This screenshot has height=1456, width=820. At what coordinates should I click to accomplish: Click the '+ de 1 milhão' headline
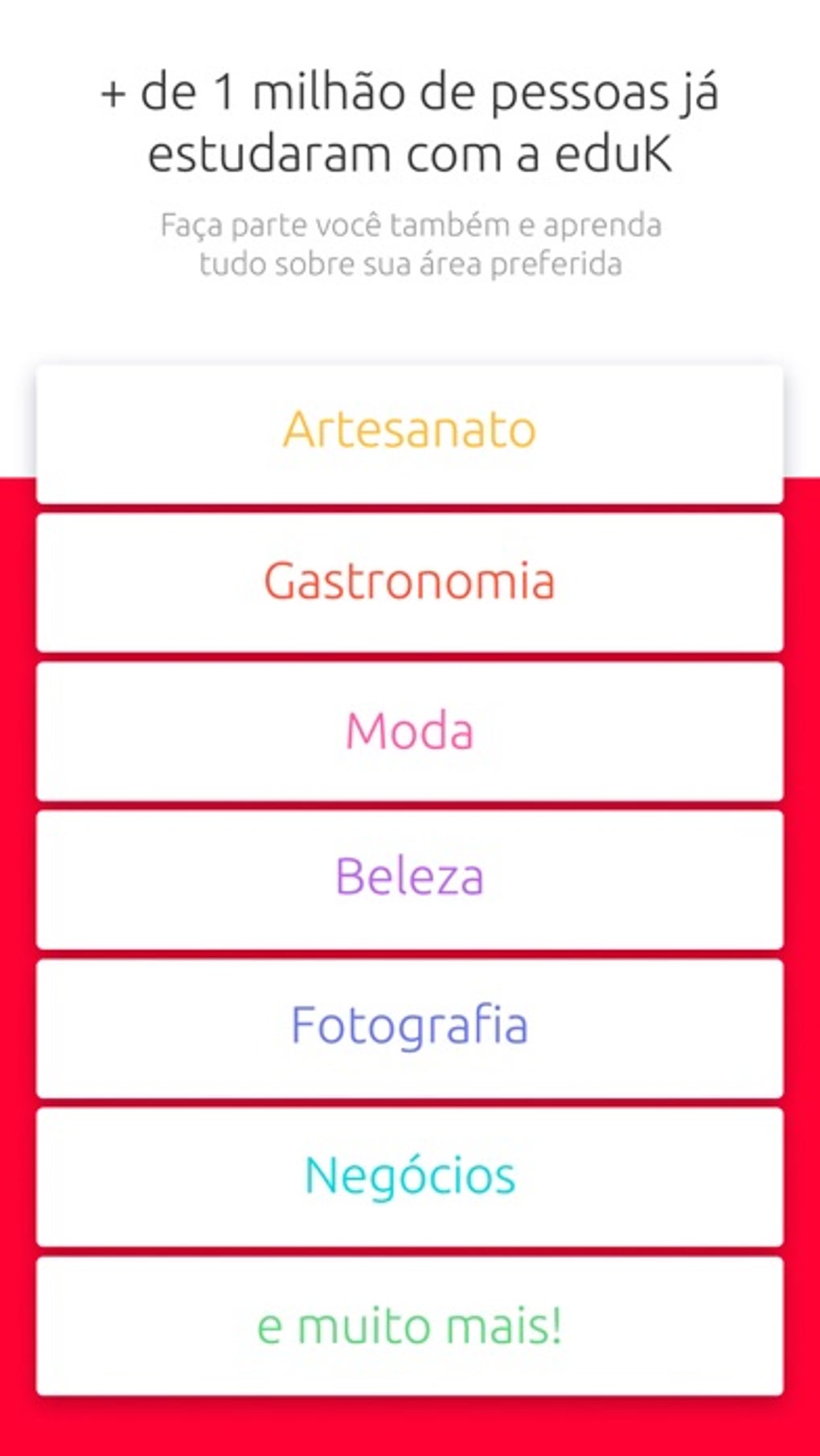click(x=409, y=93)
